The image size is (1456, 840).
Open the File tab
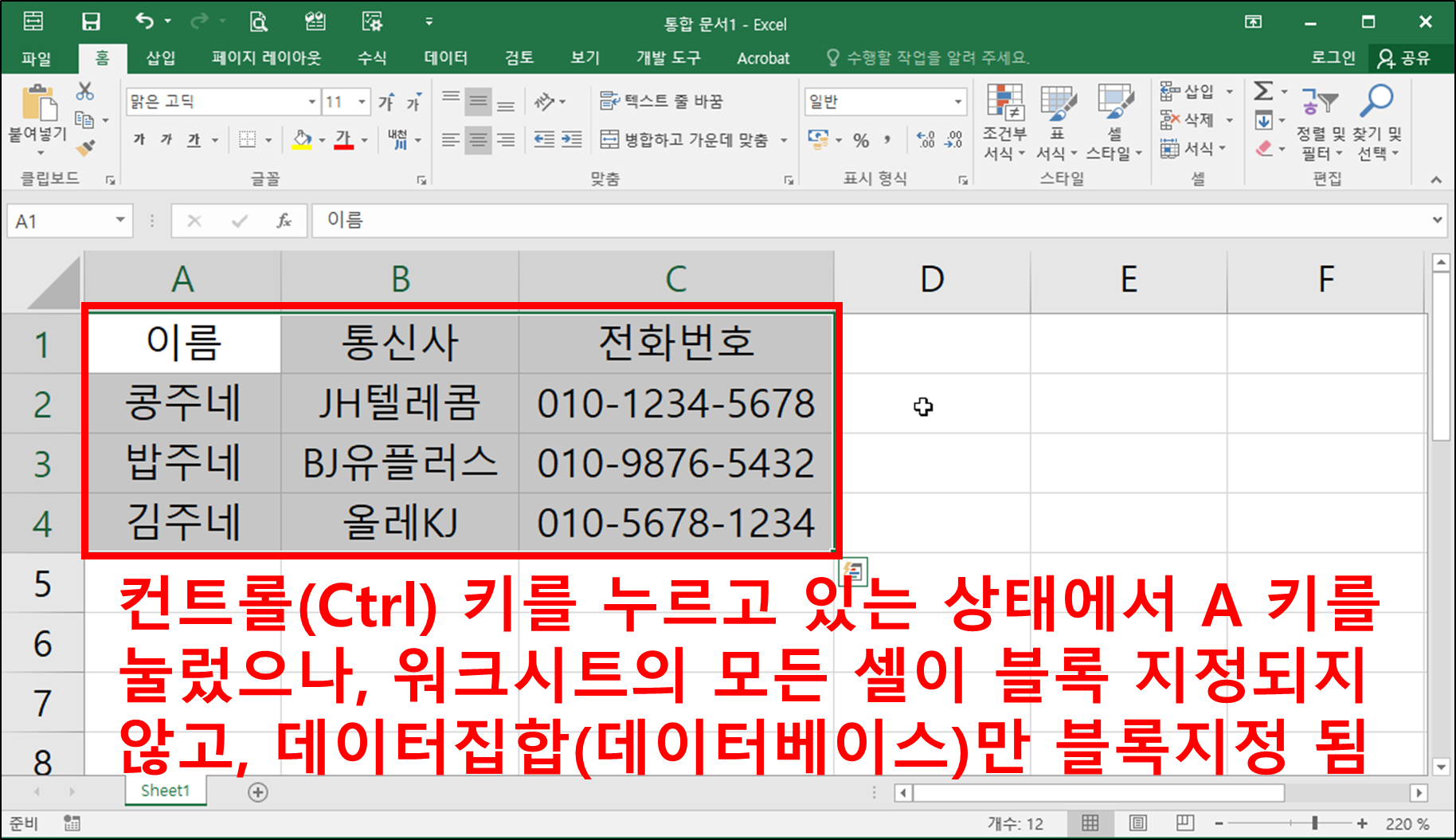(x=37, y=58)
